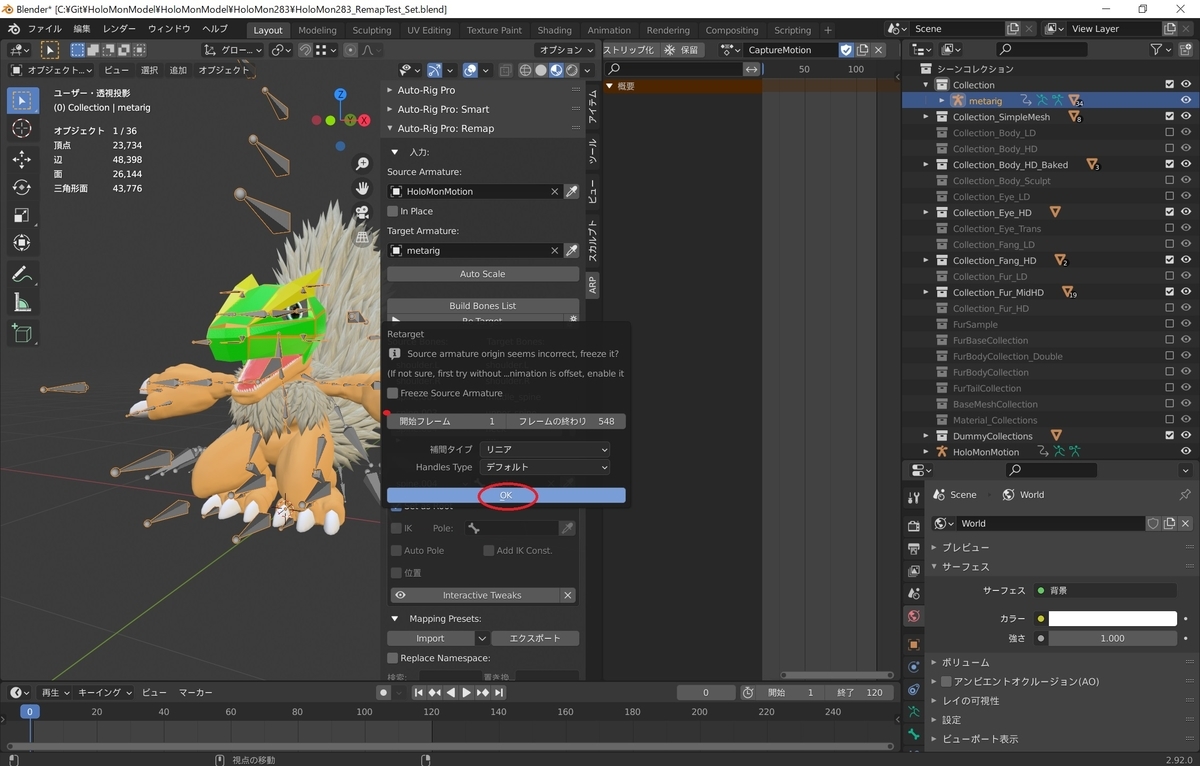Click the エクスポート button
Viewport: 1200px width, 766px height.
[x=535, y=638]
